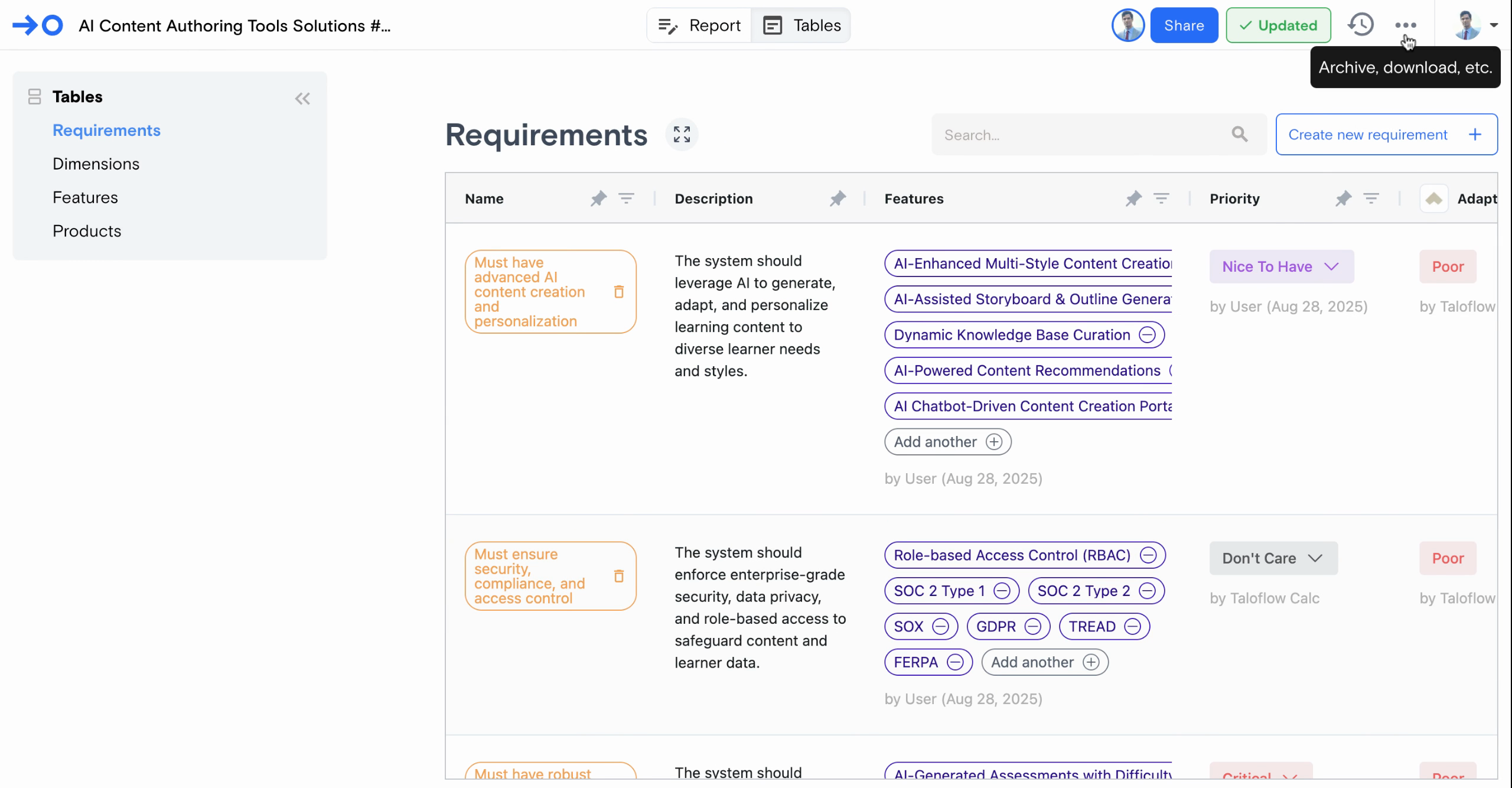The height and width of the screenshot is (788, 1512).
Task: Pin the Description column
Action: tap(837, 198)
